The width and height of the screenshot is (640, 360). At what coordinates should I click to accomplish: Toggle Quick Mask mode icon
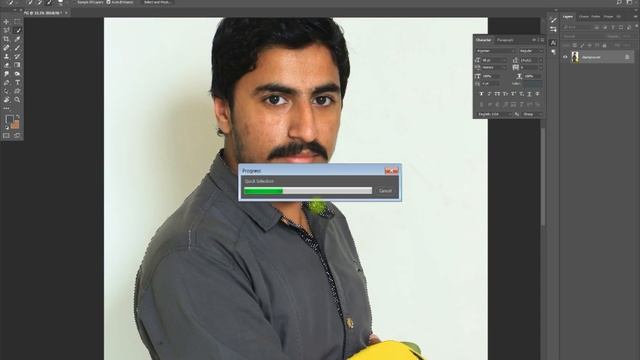6,136
